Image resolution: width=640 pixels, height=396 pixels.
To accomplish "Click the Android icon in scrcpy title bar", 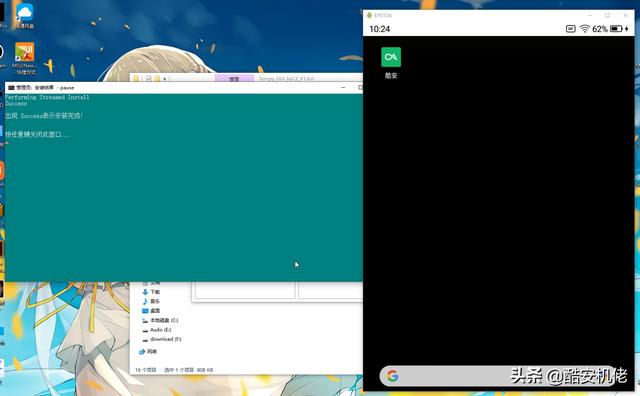I will coord(369,15).
